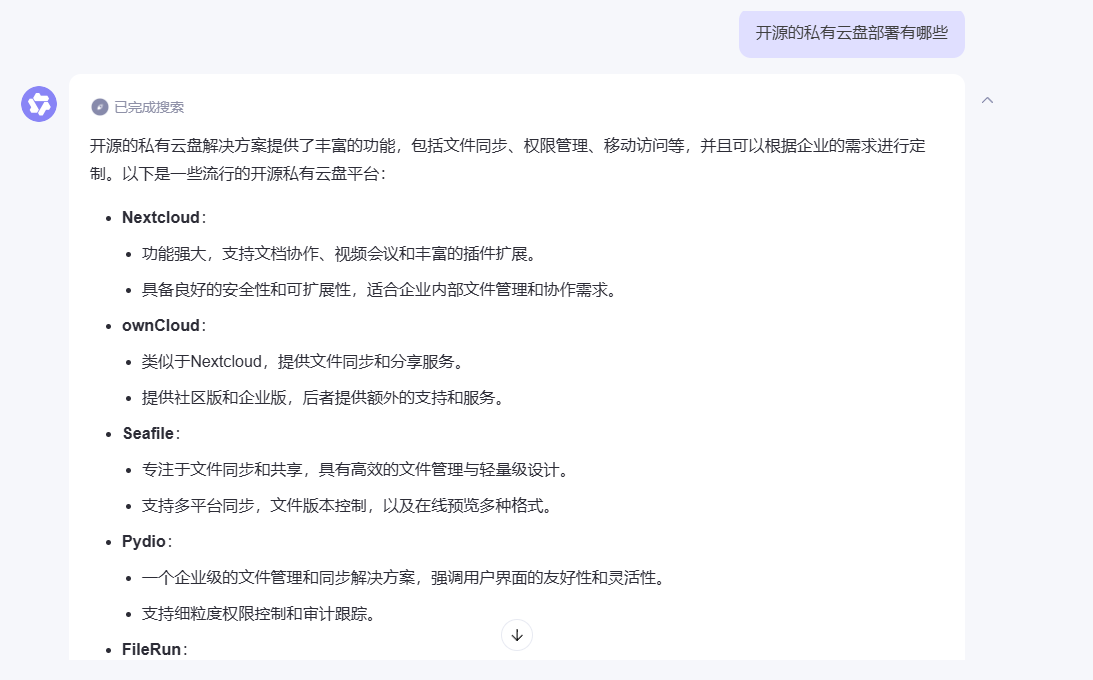
Task: Click the user message bubble 开源的私有云盘部署有哪些
Action: [x=851, y=33]
